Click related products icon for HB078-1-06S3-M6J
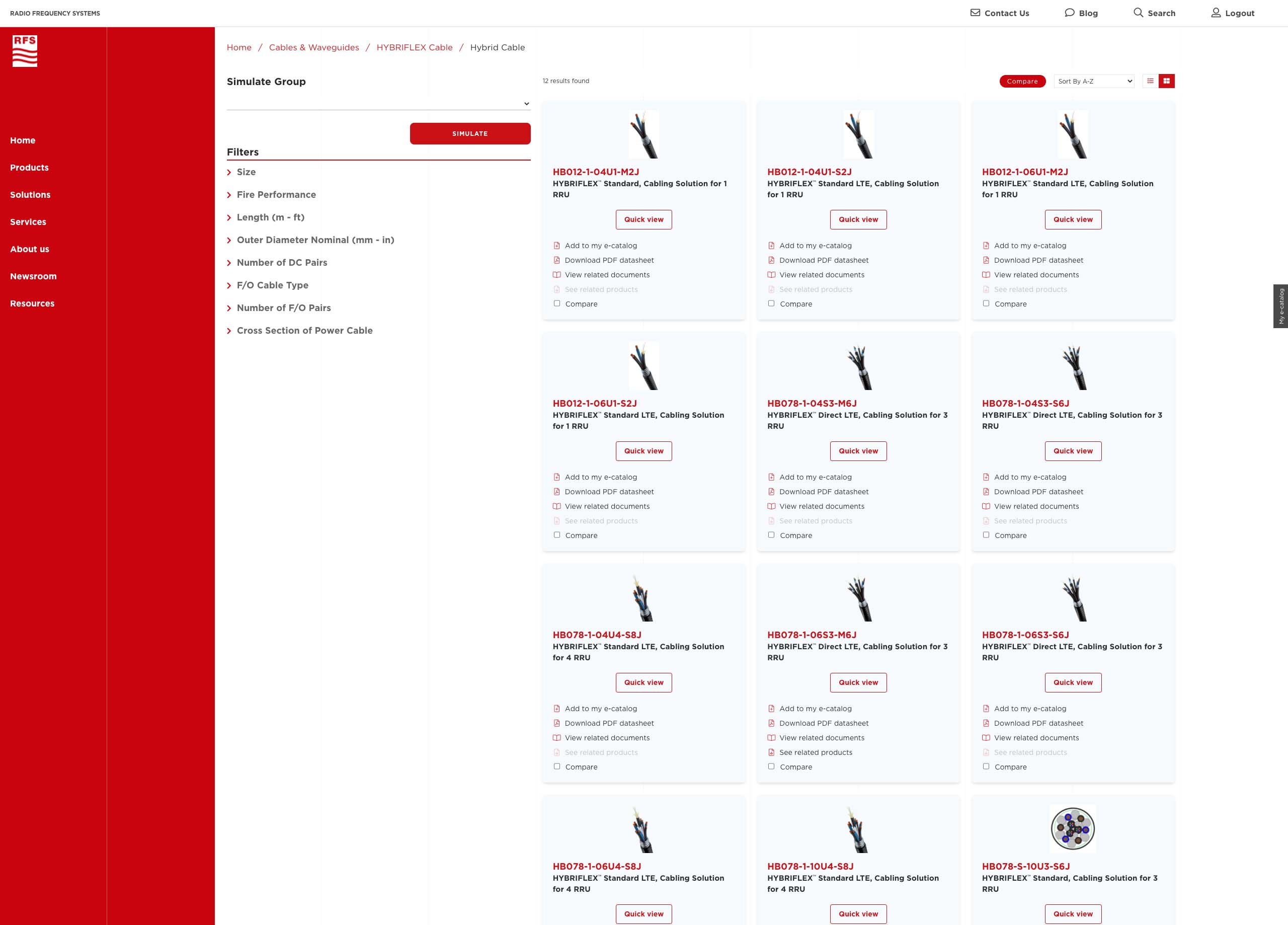1288x925 pixels. pos(771,752)
